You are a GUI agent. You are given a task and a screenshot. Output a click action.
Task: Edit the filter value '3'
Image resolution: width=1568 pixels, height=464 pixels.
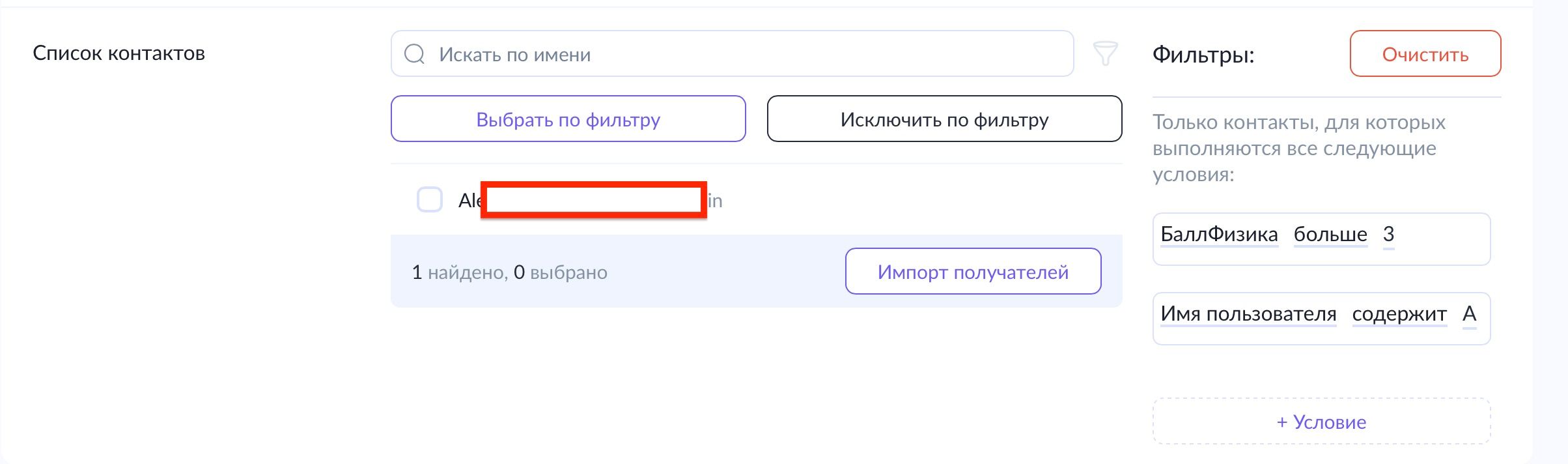(1388, 235)
